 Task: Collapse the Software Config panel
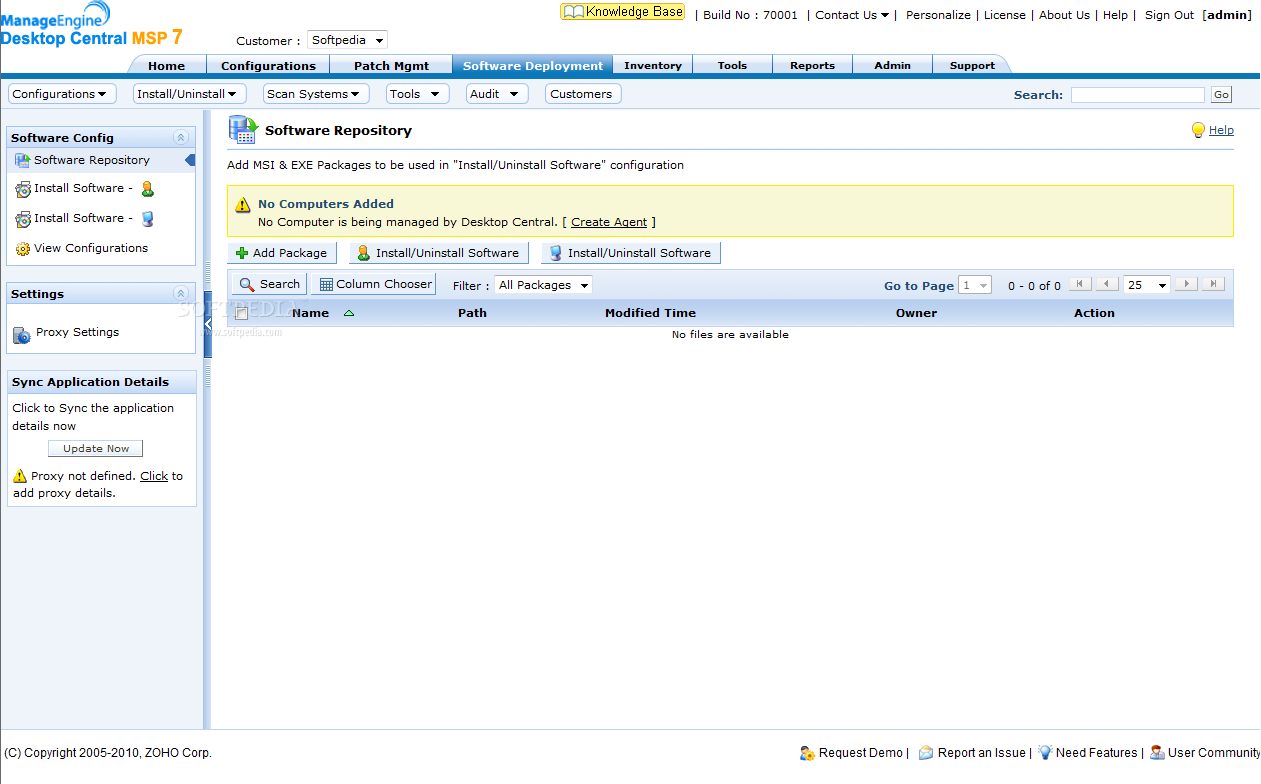(x=181, y=138)
